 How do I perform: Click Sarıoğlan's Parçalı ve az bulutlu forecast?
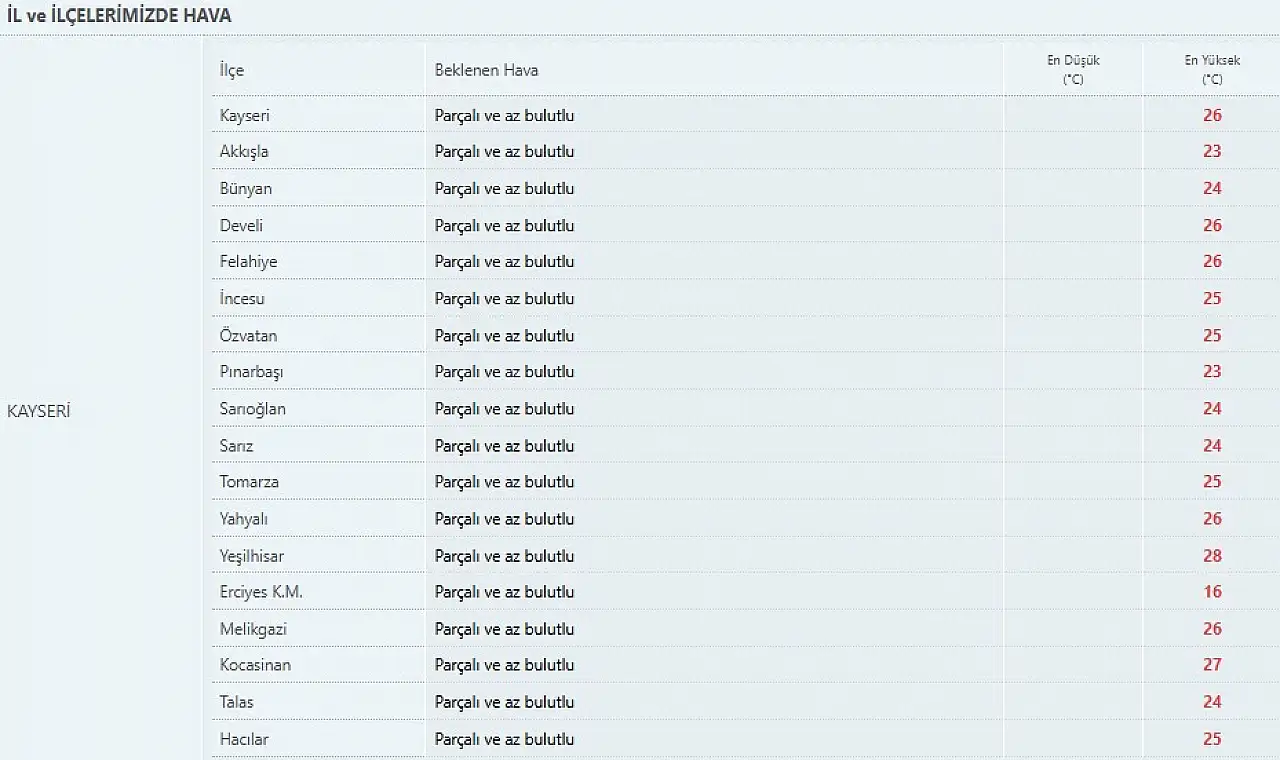tap(505, 409)
